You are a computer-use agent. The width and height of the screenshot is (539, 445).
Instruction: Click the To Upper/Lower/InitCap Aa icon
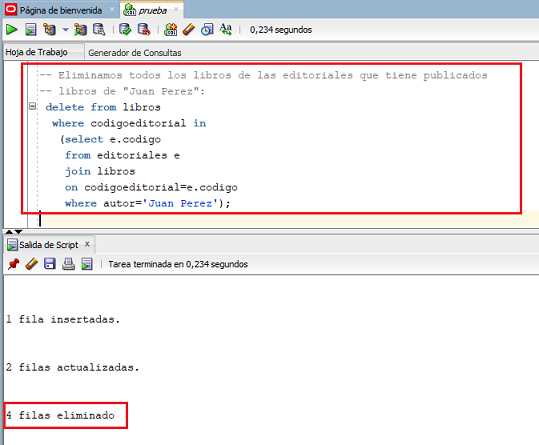226,30
